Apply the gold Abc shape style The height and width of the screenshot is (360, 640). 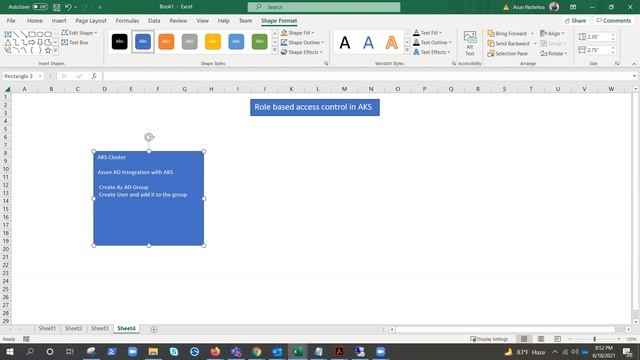point(213,41)
